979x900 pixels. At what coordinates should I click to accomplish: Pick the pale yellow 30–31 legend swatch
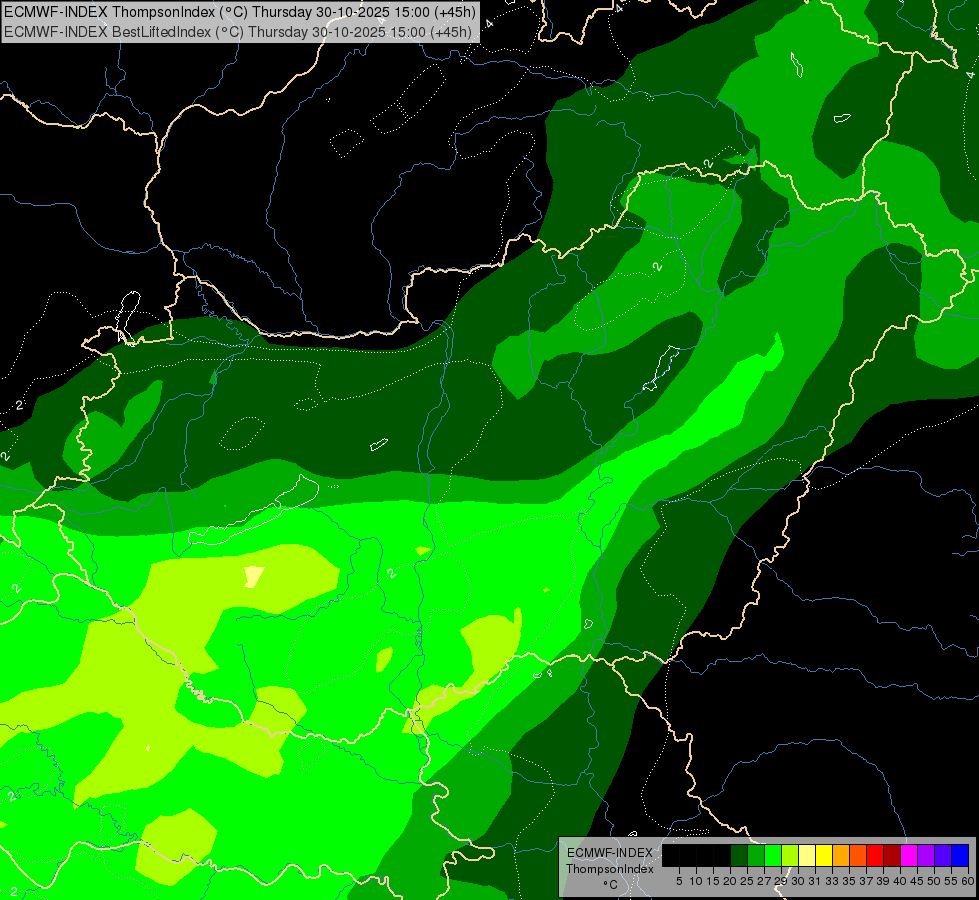[x=807, y=855]
